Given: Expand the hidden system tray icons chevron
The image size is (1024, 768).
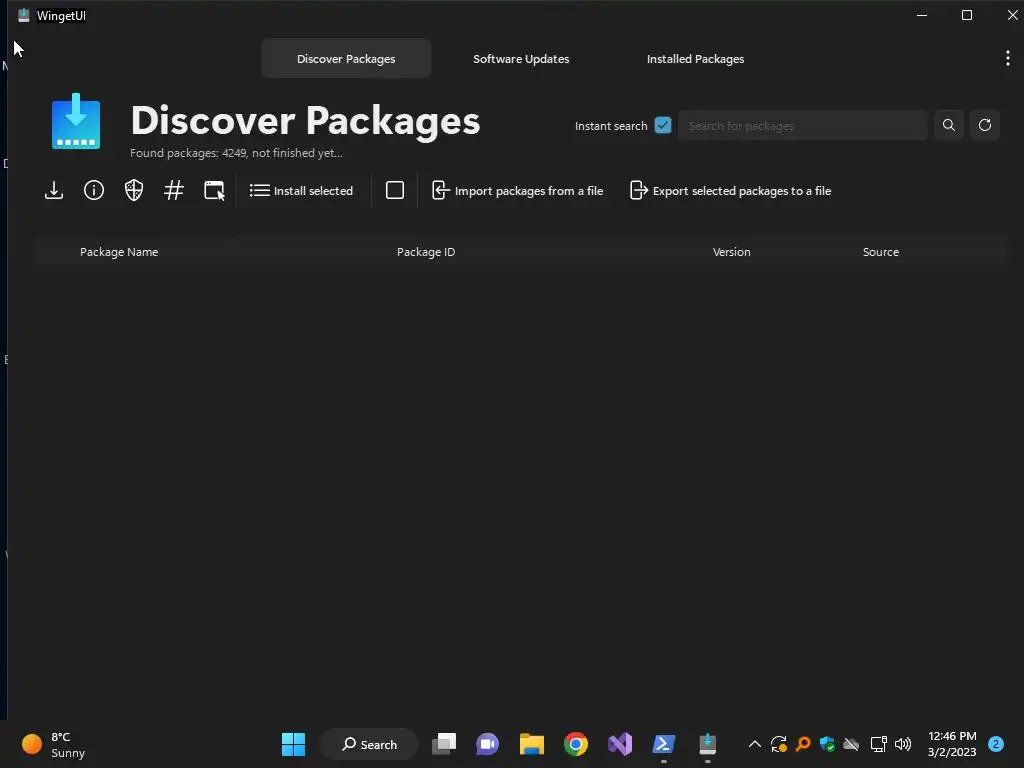Looking at the screenshot, I should click(x=754, y=744).
